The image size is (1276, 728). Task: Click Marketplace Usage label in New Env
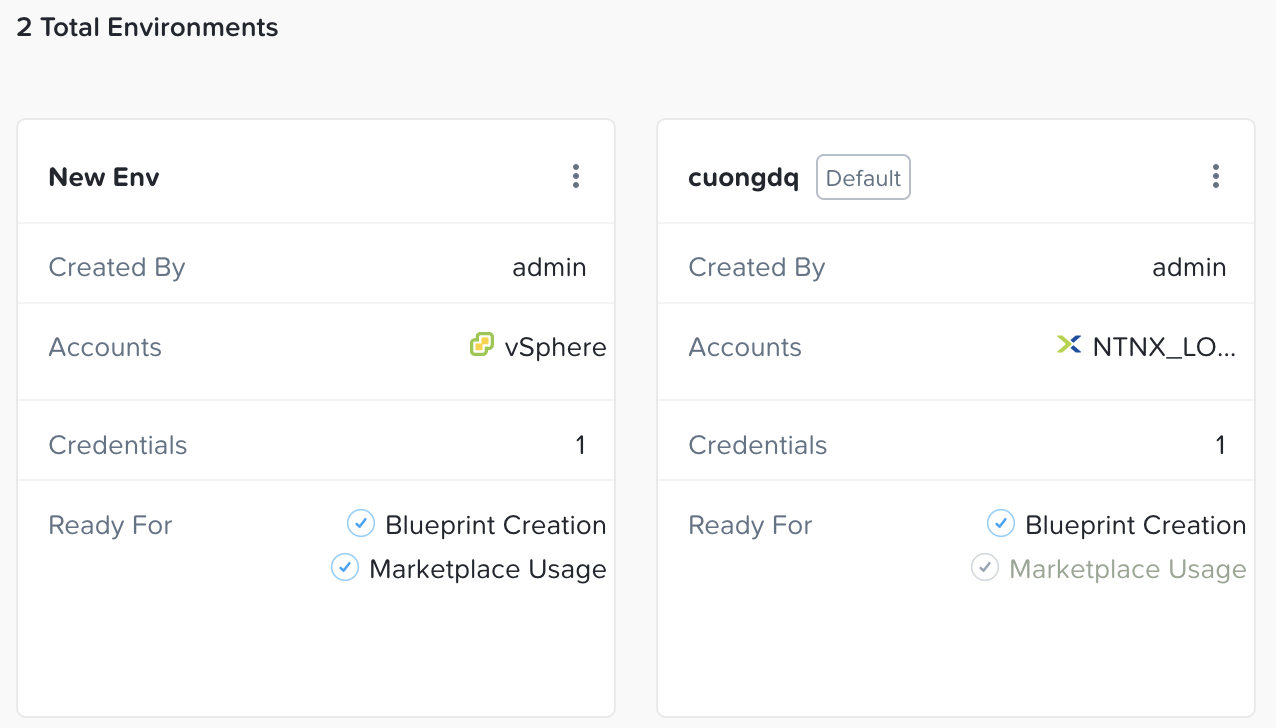click(488, 569)
